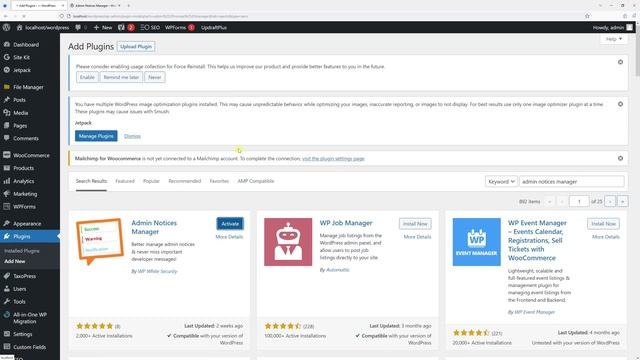
Task: Open WP Job Manager plugin thumbnail
Action: tap(288, 242)
